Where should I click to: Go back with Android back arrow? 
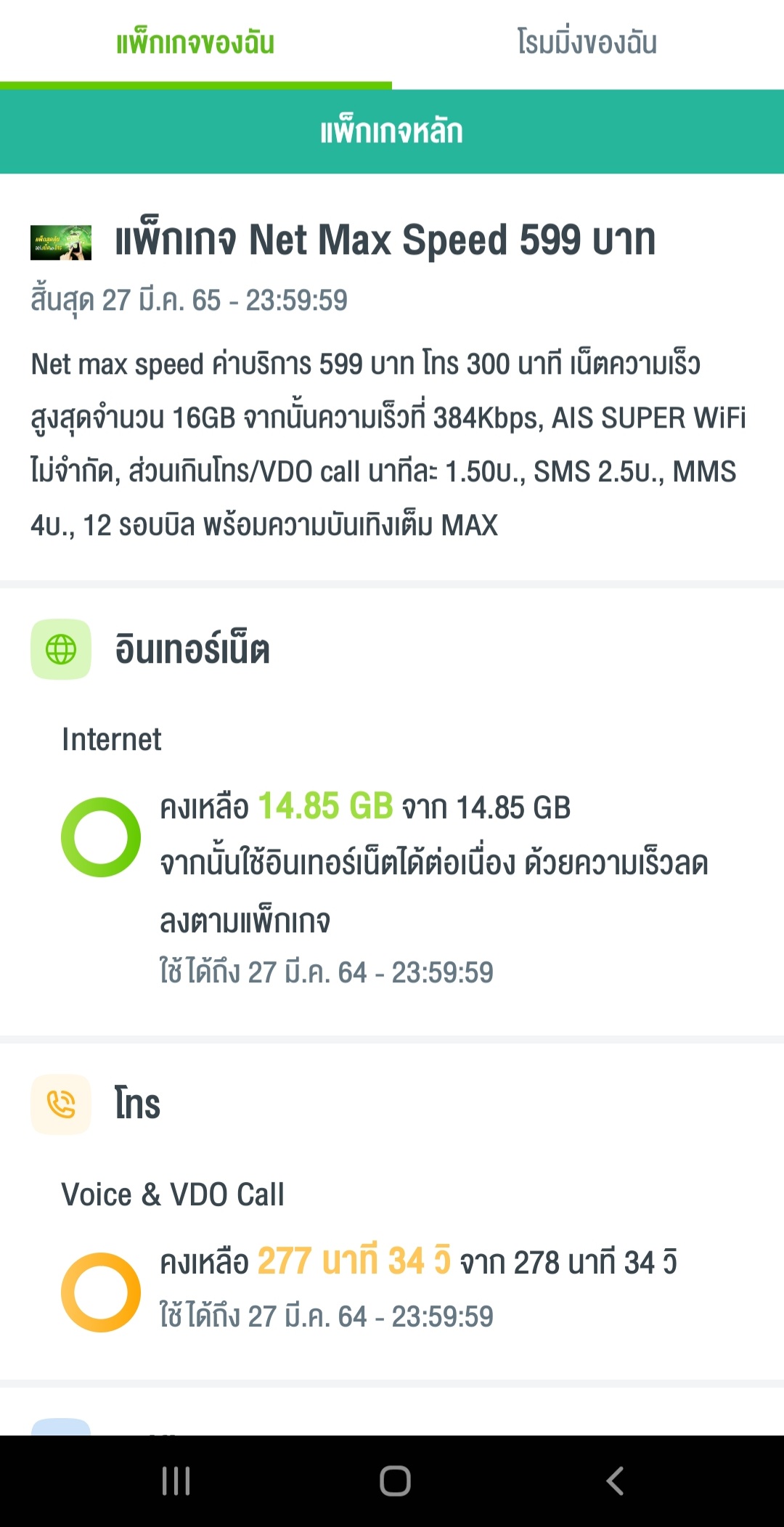tap(615, 1481)
